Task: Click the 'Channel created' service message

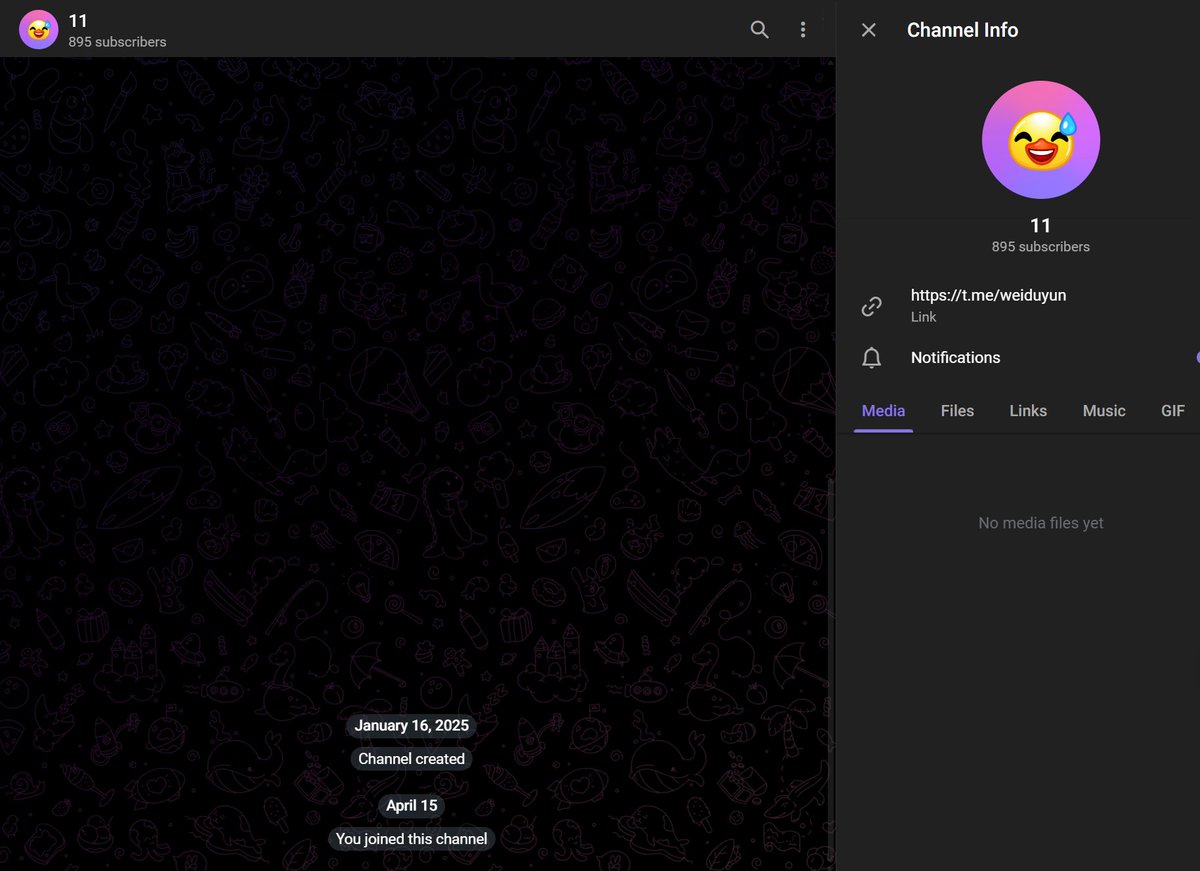Action: [x=412, y=759]
